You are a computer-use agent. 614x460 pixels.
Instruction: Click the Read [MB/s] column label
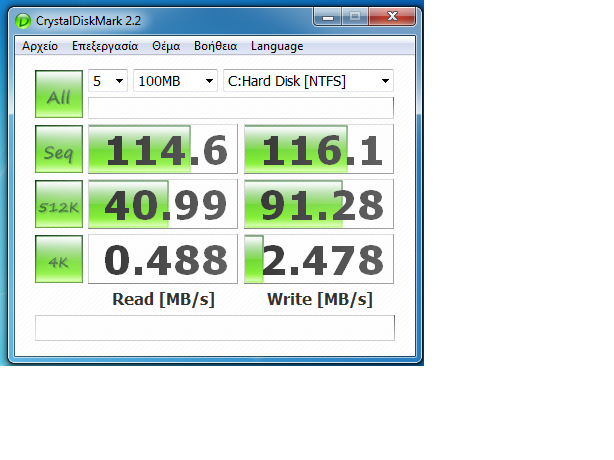(163, 299)
